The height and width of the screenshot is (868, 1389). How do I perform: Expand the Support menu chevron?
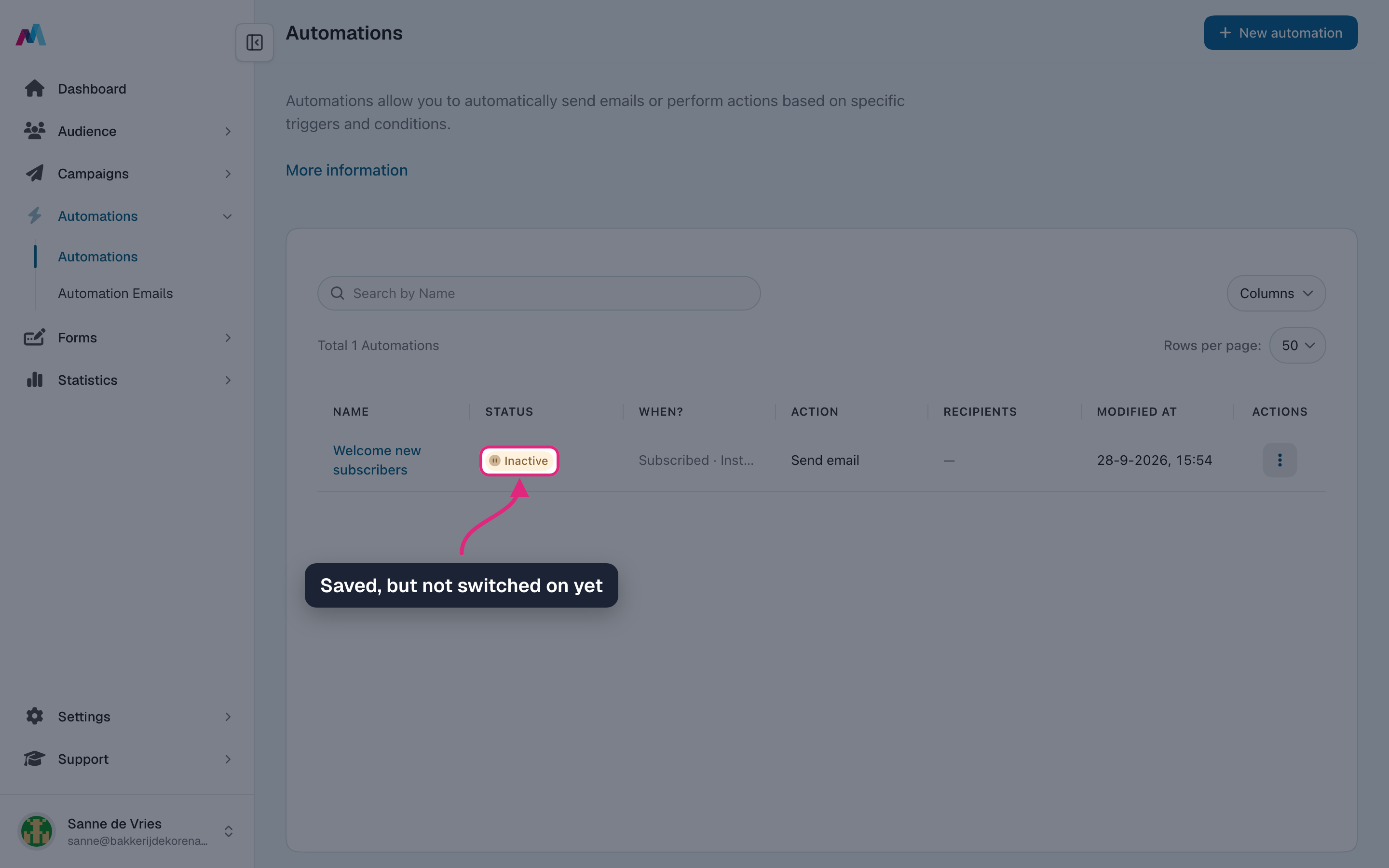tap(228, 759)
